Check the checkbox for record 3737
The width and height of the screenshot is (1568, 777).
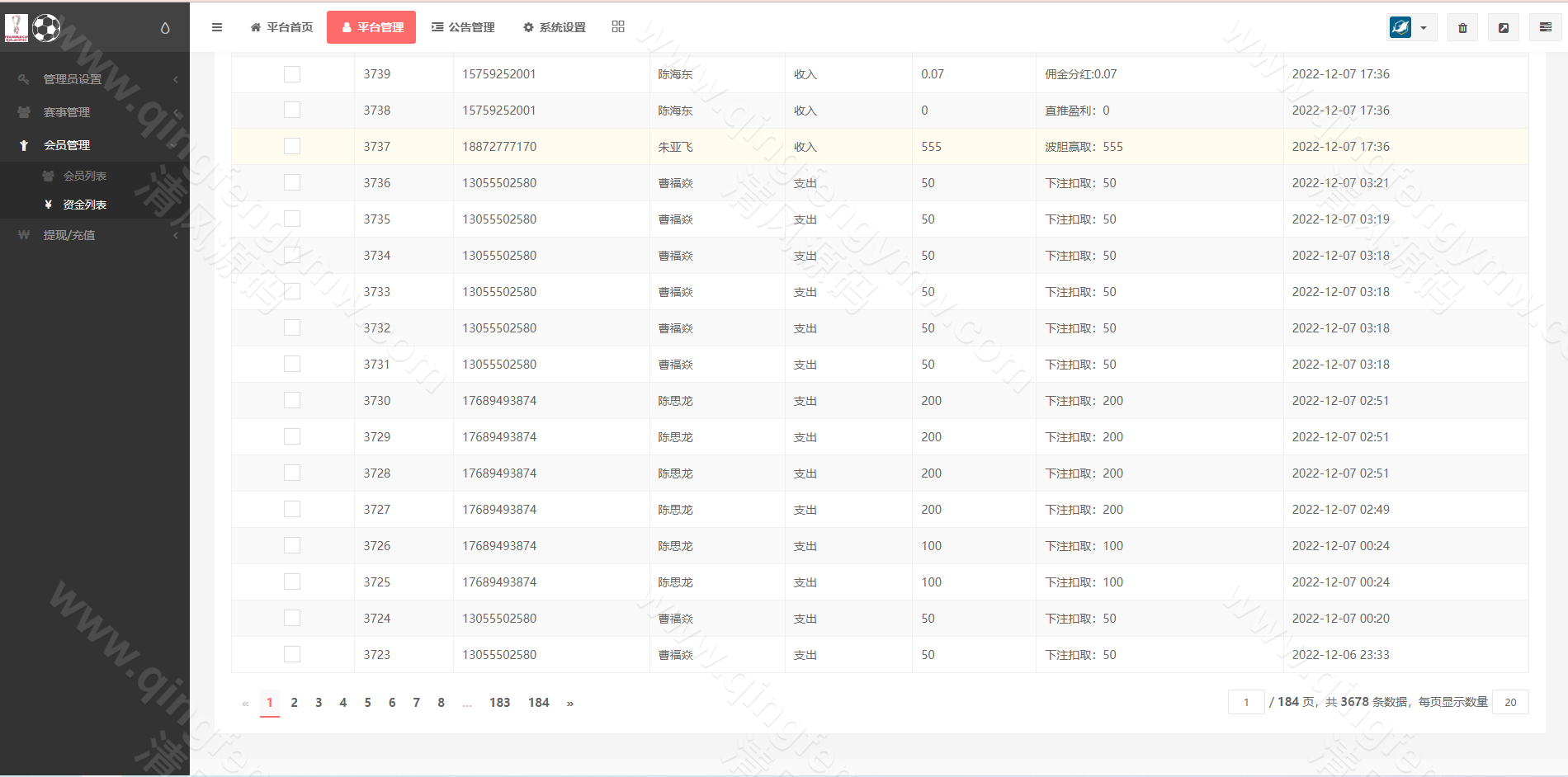tap(292, 146)
